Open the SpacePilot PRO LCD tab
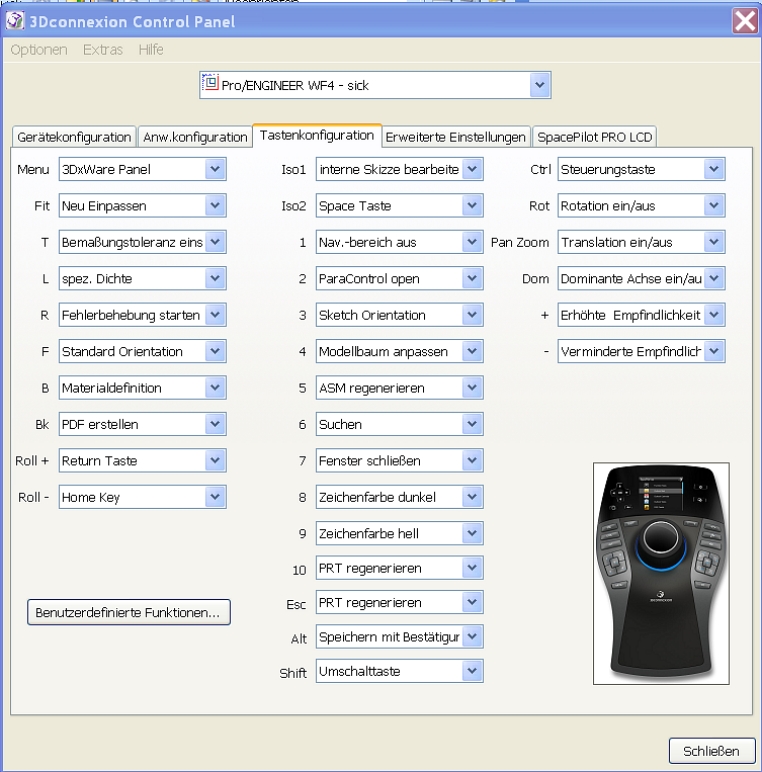This screenshot has height=772, width=762. pyautogui.click(x=595, y=137)
